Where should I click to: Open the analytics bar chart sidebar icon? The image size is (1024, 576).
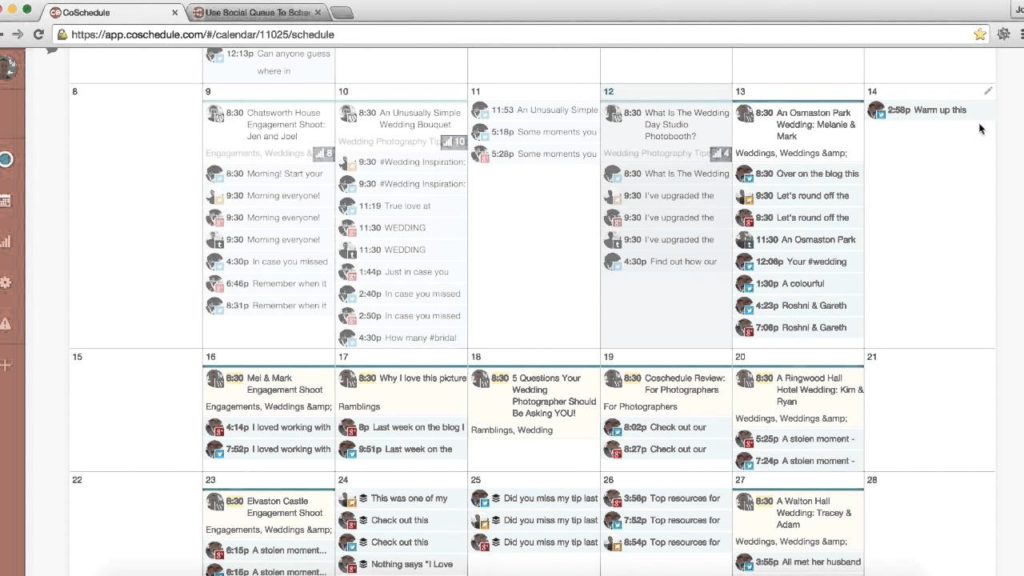click(x=6, y=242)
